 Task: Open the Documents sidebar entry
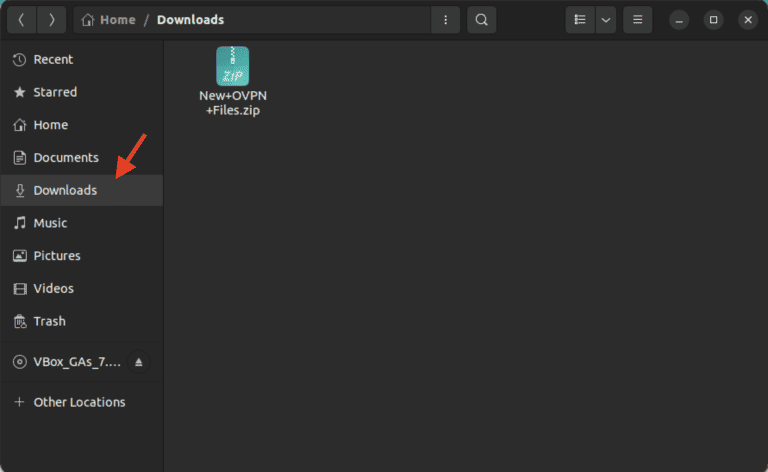pyautogui.click(x=65, y=158)
